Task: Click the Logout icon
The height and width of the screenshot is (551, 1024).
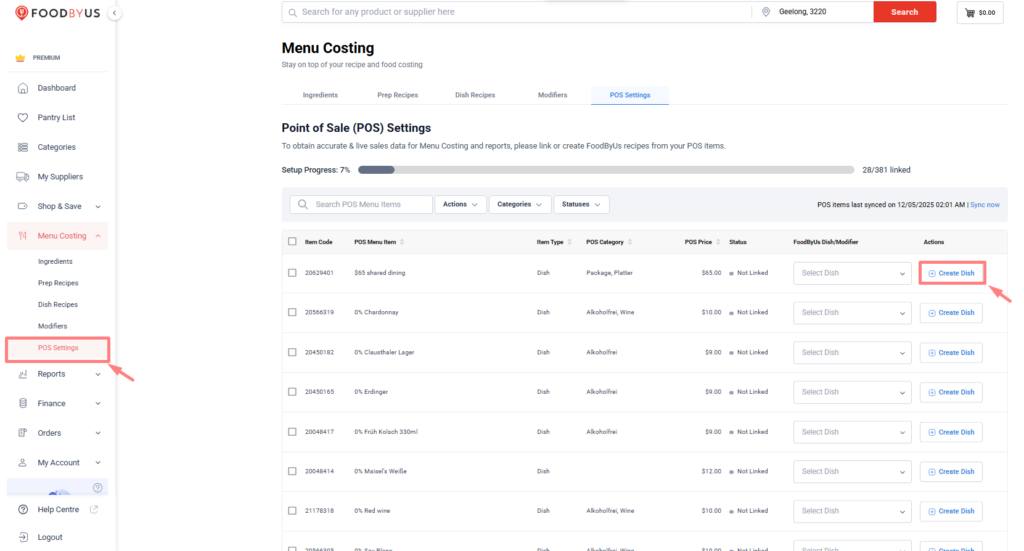Action: (23, 537)
